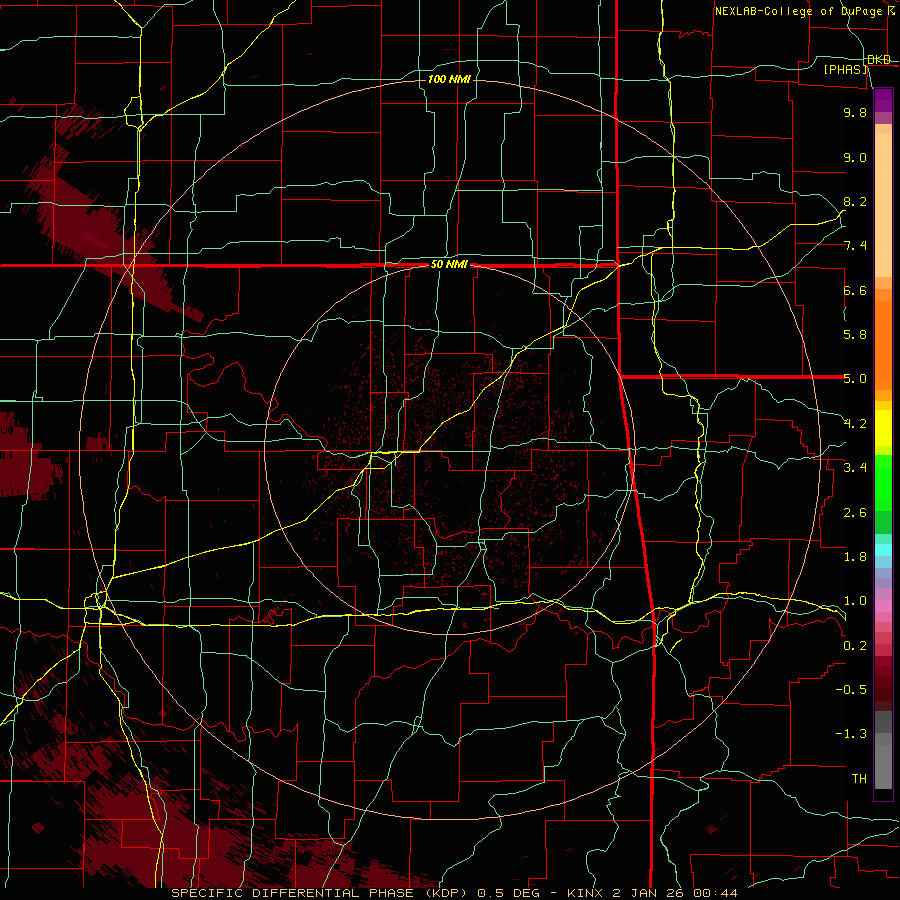Click the light peach color bar segment
900x900 pixels.
(883, 205)
